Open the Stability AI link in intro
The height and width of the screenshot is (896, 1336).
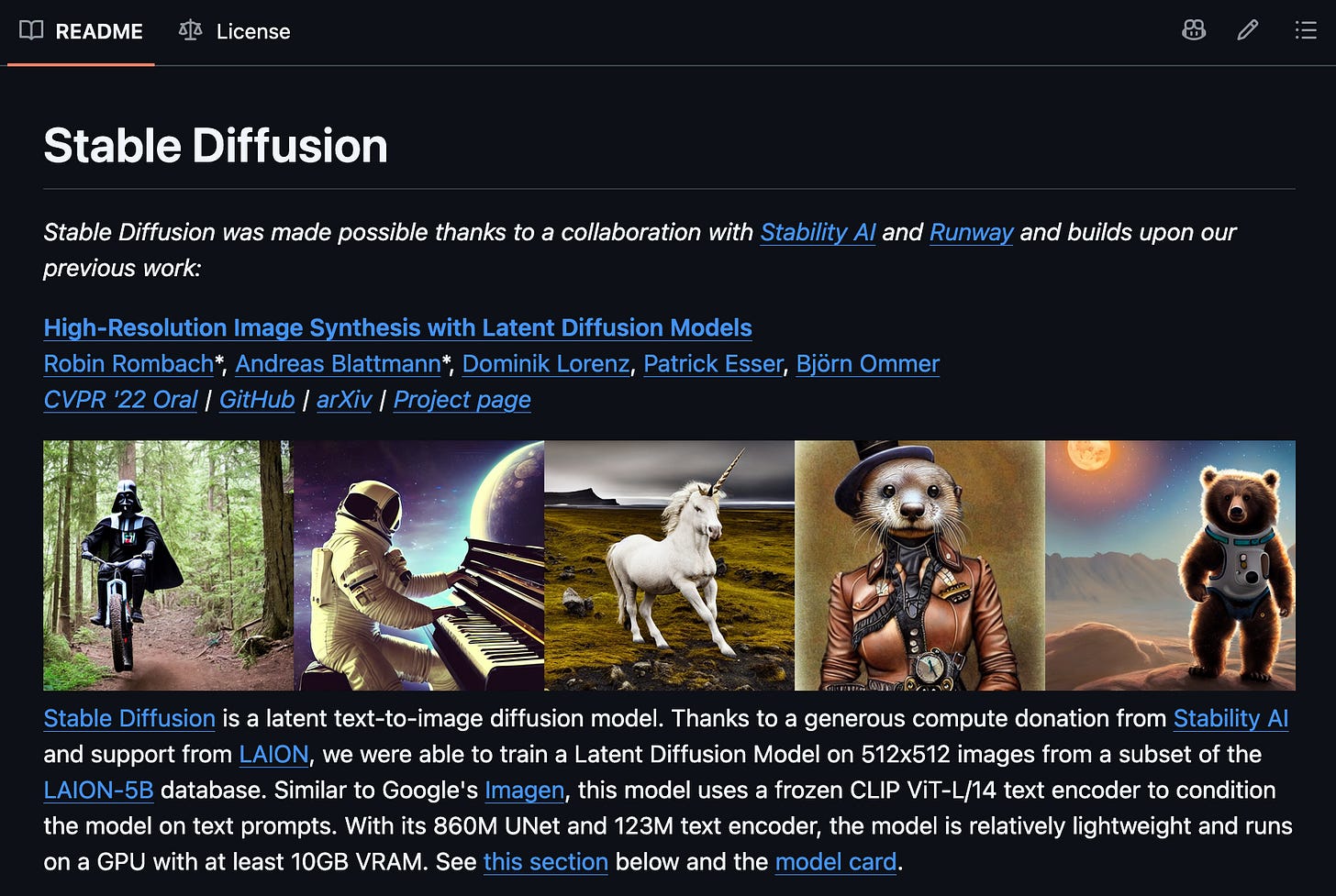click(x=818, y=232)
